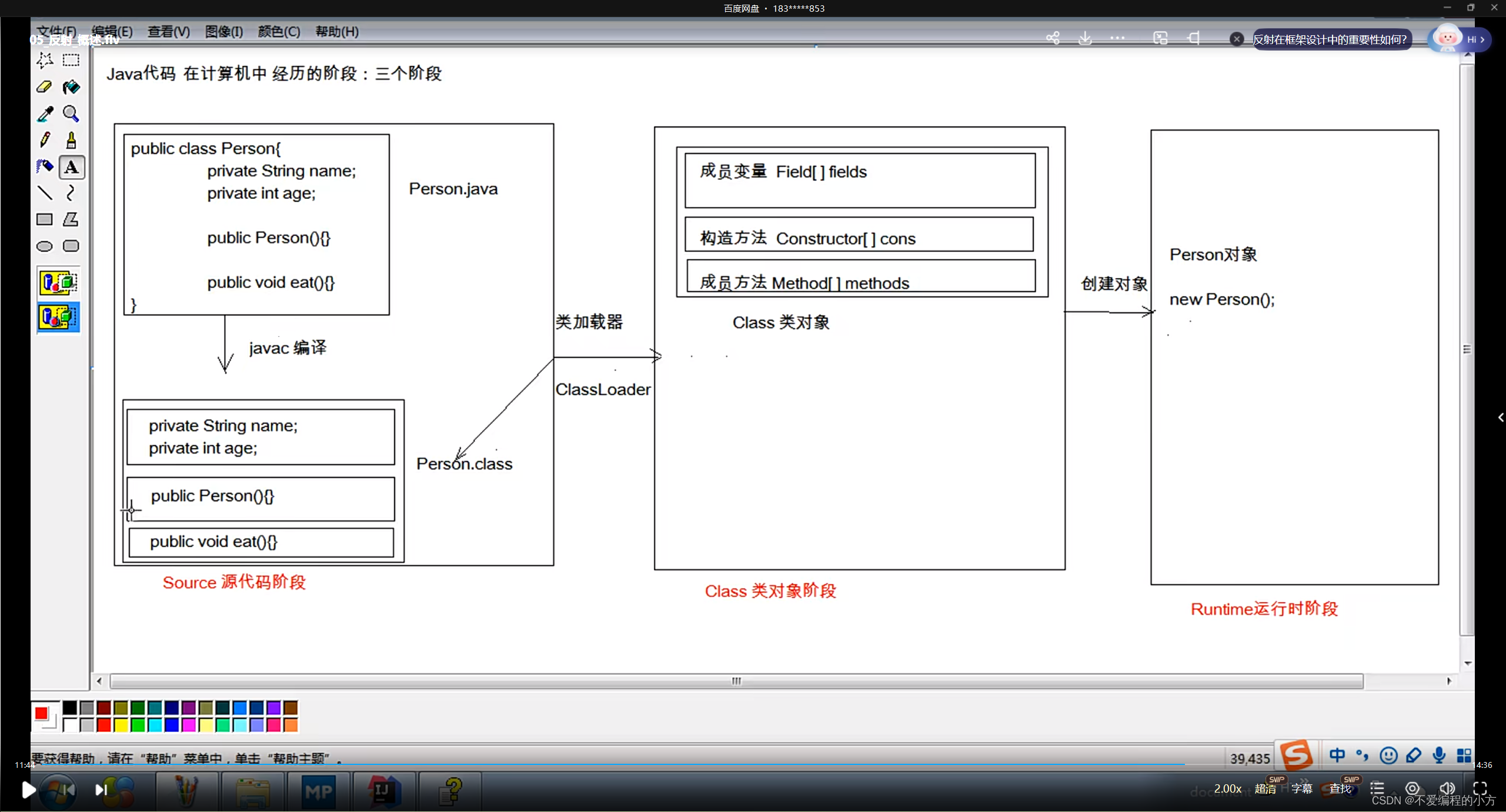The image size is (1506, 812).
Task: Choose opaque background selection option
Action: tap(58, 283)
